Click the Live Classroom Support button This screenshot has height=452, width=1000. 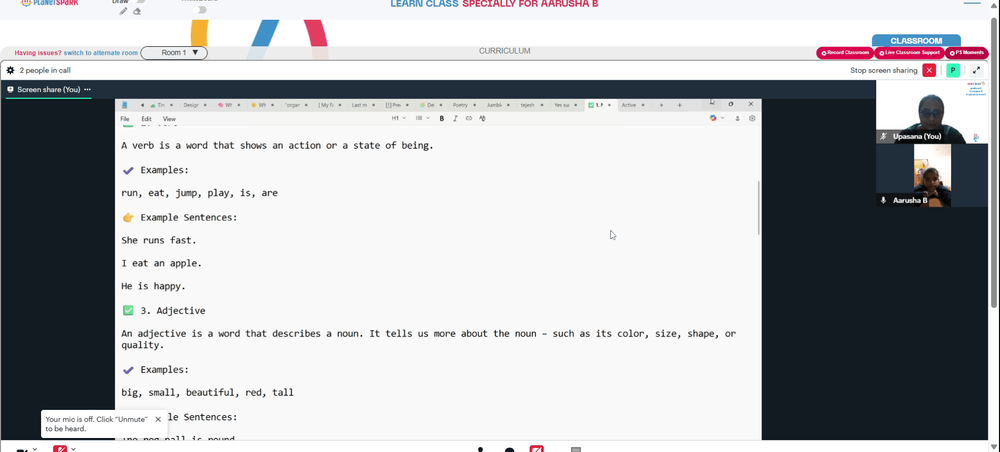pyautogui.click(x=909, y=53)
